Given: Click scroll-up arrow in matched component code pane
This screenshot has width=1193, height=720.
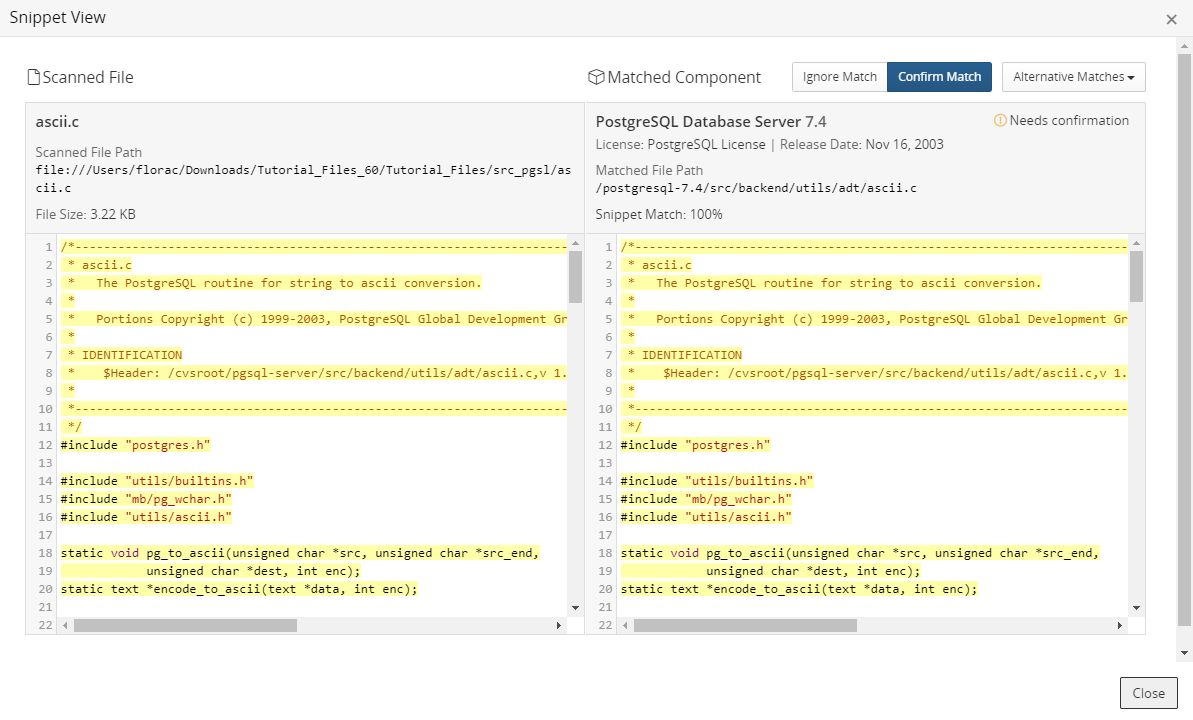Looking at the screenshot, I should point(1135,243).
